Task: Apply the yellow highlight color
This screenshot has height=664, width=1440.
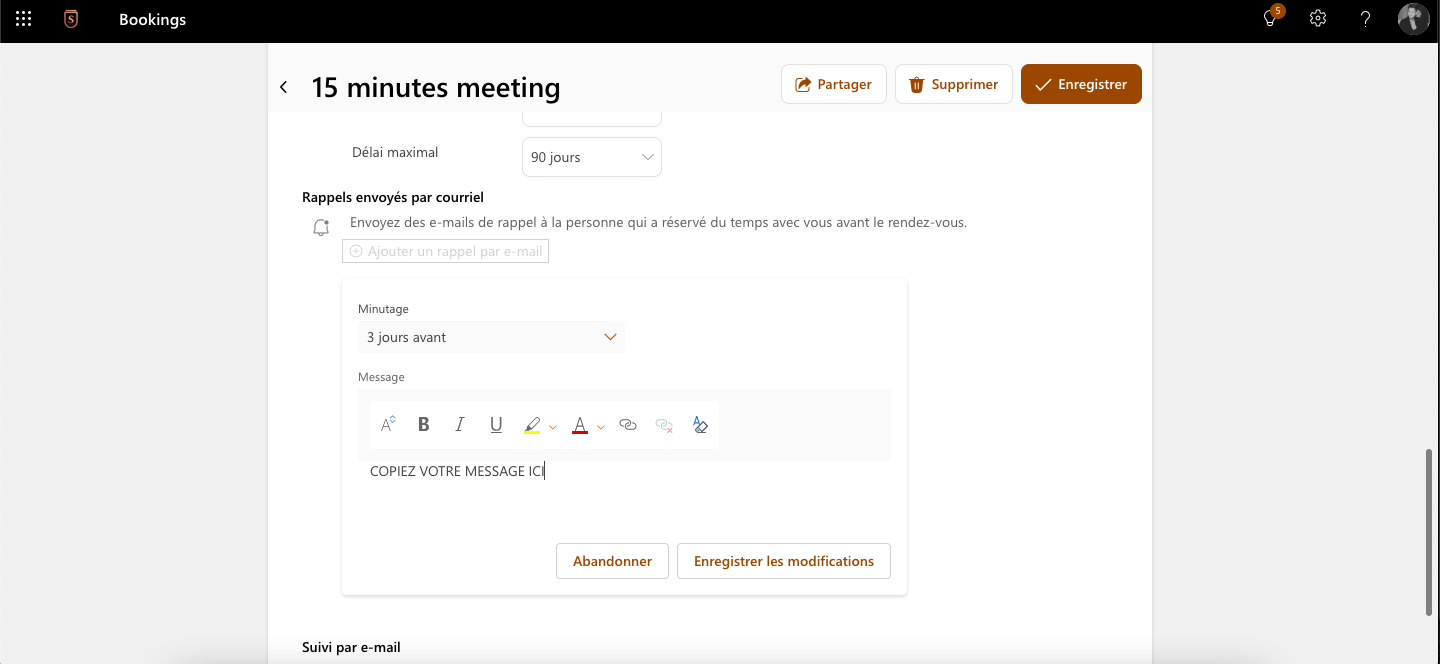Action: pyautogui.click(x=532, y=425)
